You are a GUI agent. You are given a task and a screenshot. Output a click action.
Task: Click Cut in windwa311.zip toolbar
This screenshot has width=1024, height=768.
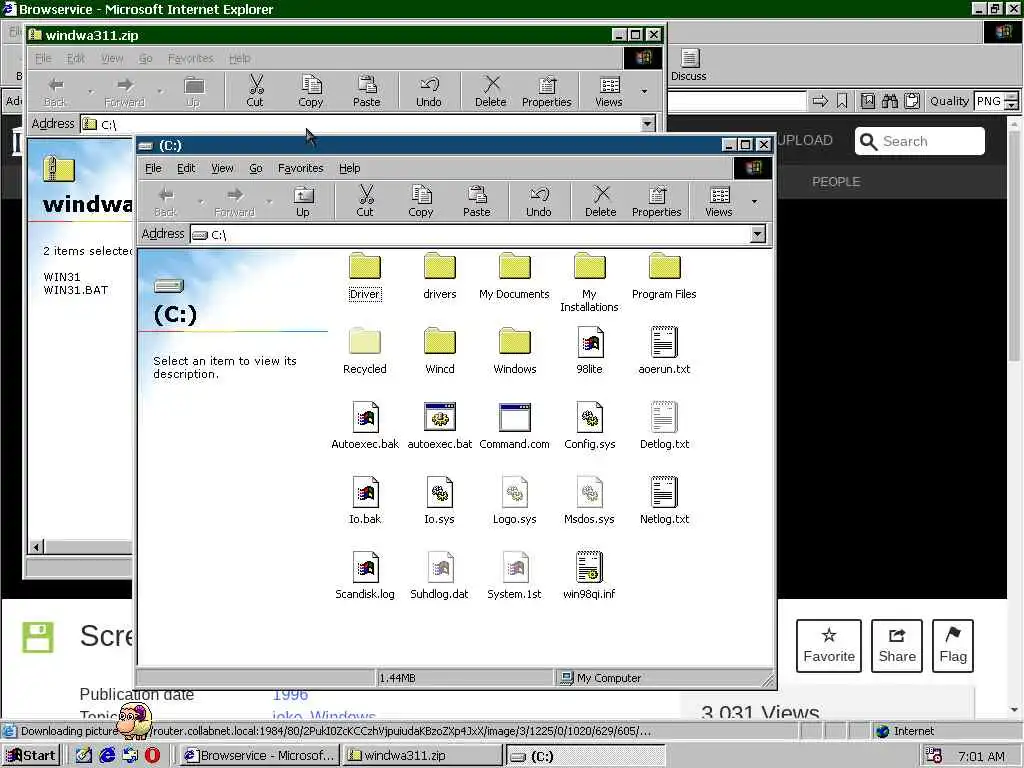(255, 91)
